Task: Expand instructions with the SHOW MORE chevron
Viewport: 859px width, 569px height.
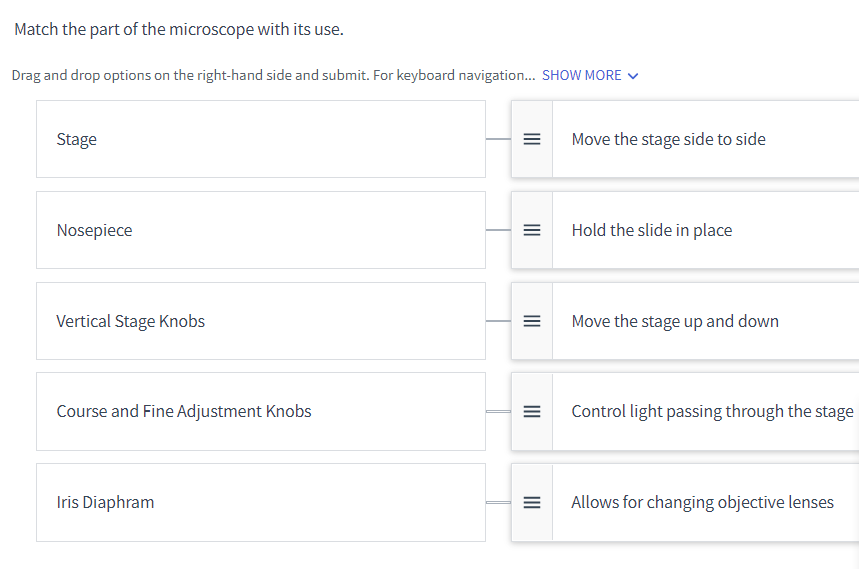Action: click(632, 76)
